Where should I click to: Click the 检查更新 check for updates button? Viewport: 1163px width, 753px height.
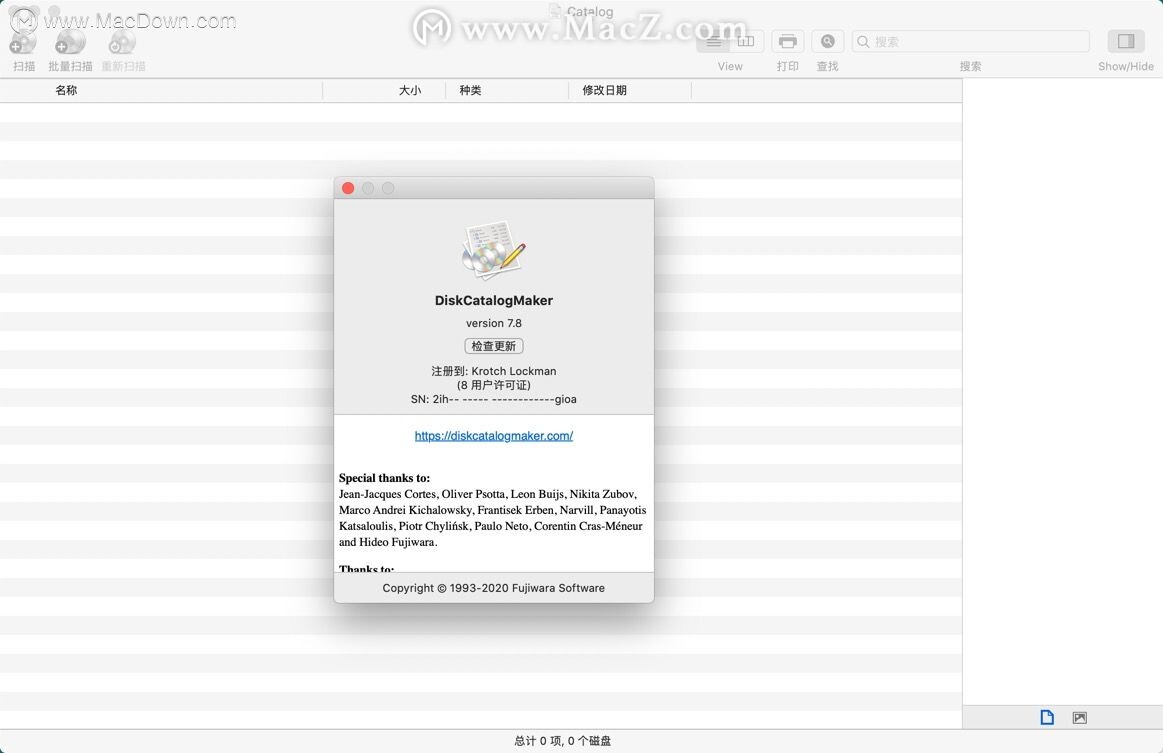coord(494,346)
